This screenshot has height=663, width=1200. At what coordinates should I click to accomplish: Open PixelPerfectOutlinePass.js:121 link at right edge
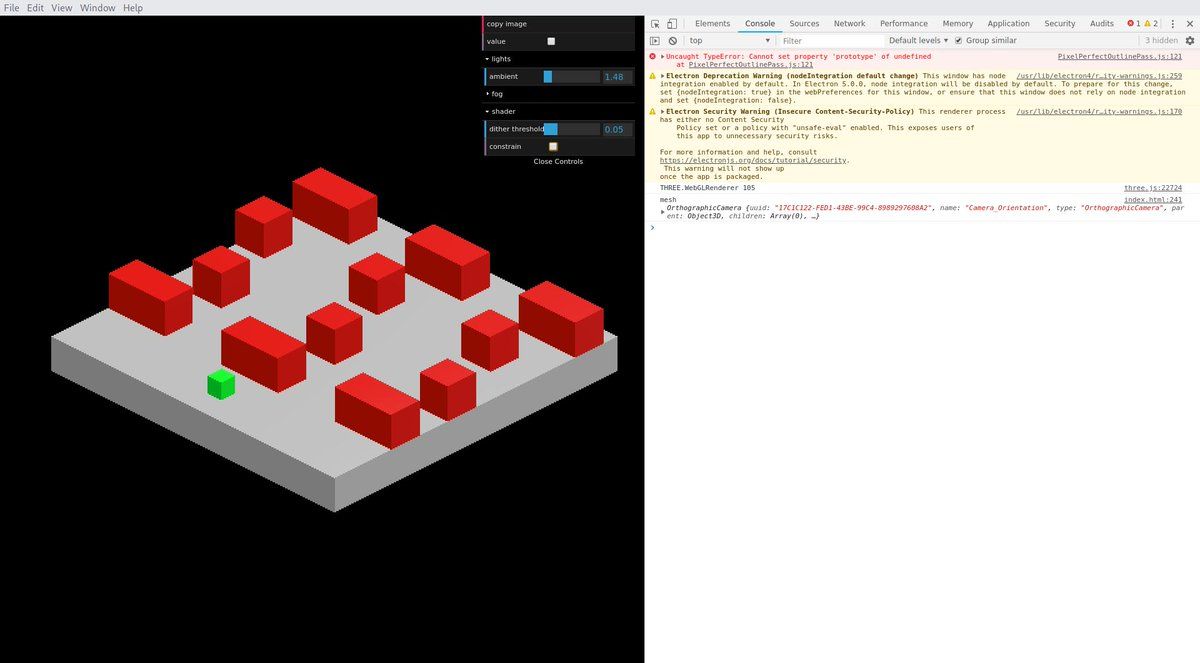(1119, 57)
